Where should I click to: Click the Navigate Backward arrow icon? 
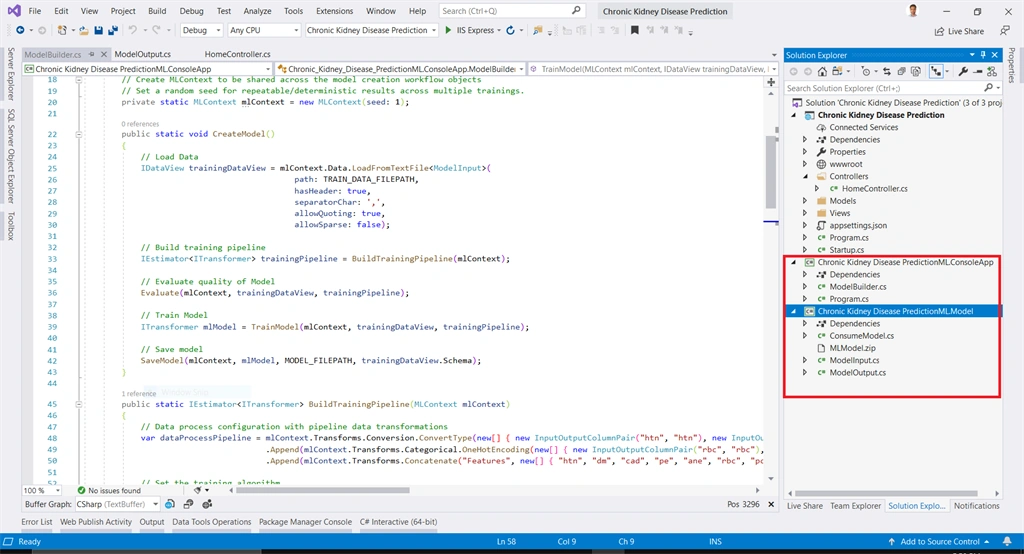(x=20, y=30)
